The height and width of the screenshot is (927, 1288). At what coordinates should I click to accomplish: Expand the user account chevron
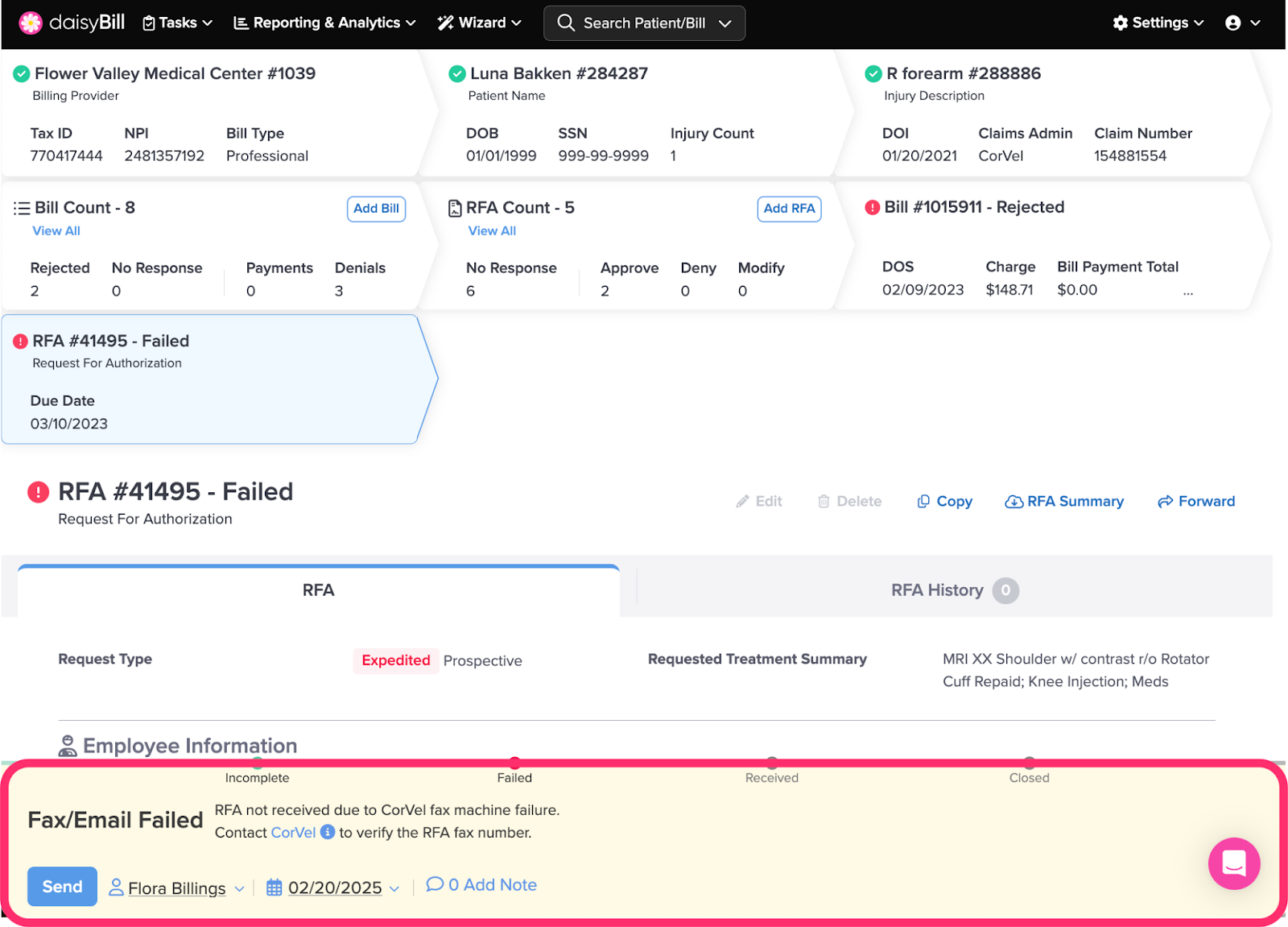(1255, 23)
